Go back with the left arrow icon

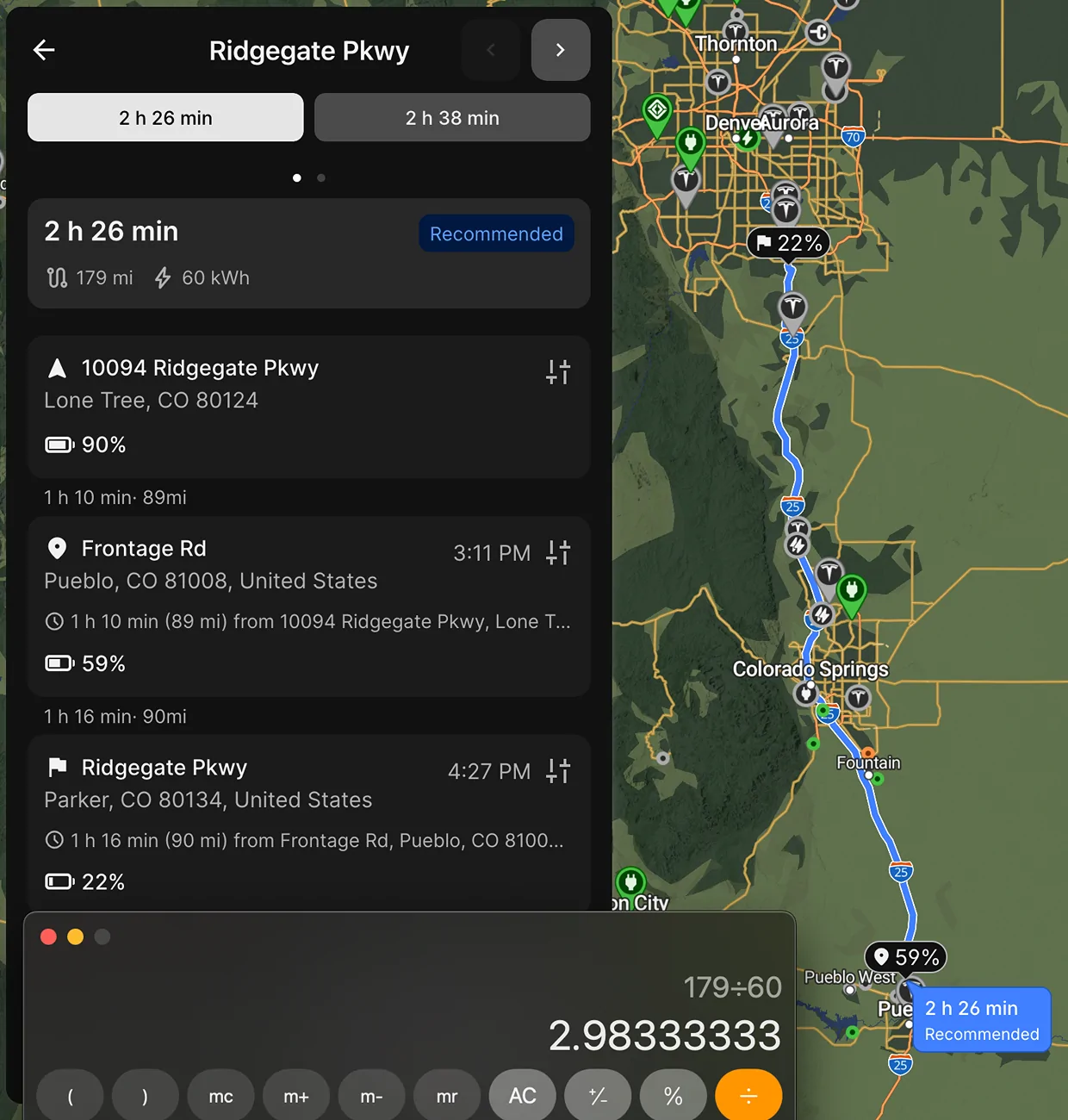(x=44, y=50)
